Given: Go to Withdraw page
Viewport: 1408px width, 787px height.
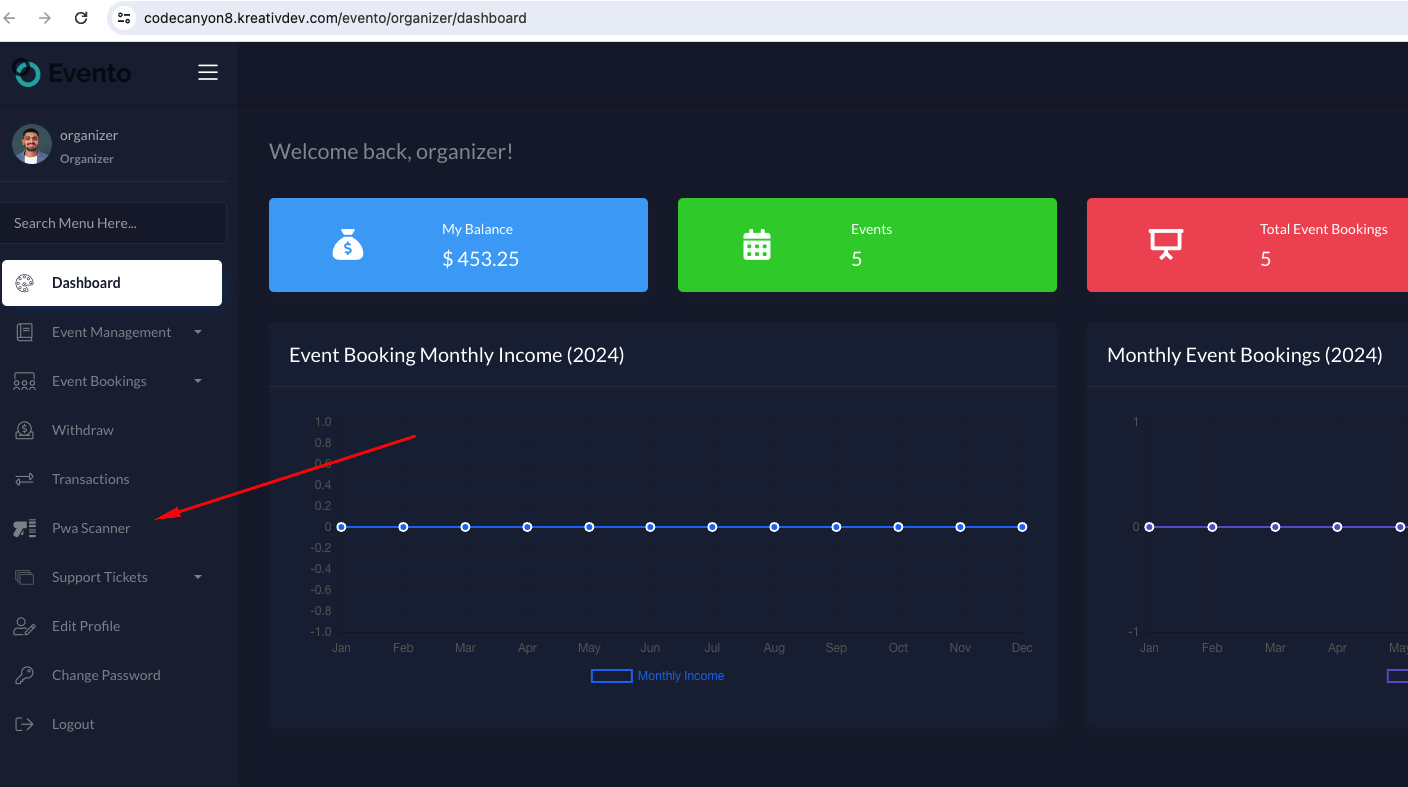Looking at the screenshot, I should tap(83, 430).
